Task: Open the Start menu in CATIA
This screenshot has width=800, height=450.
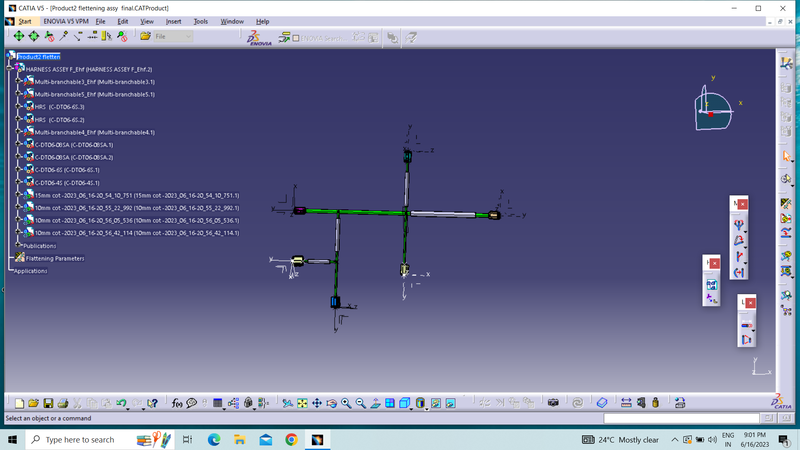Action: 24,21
